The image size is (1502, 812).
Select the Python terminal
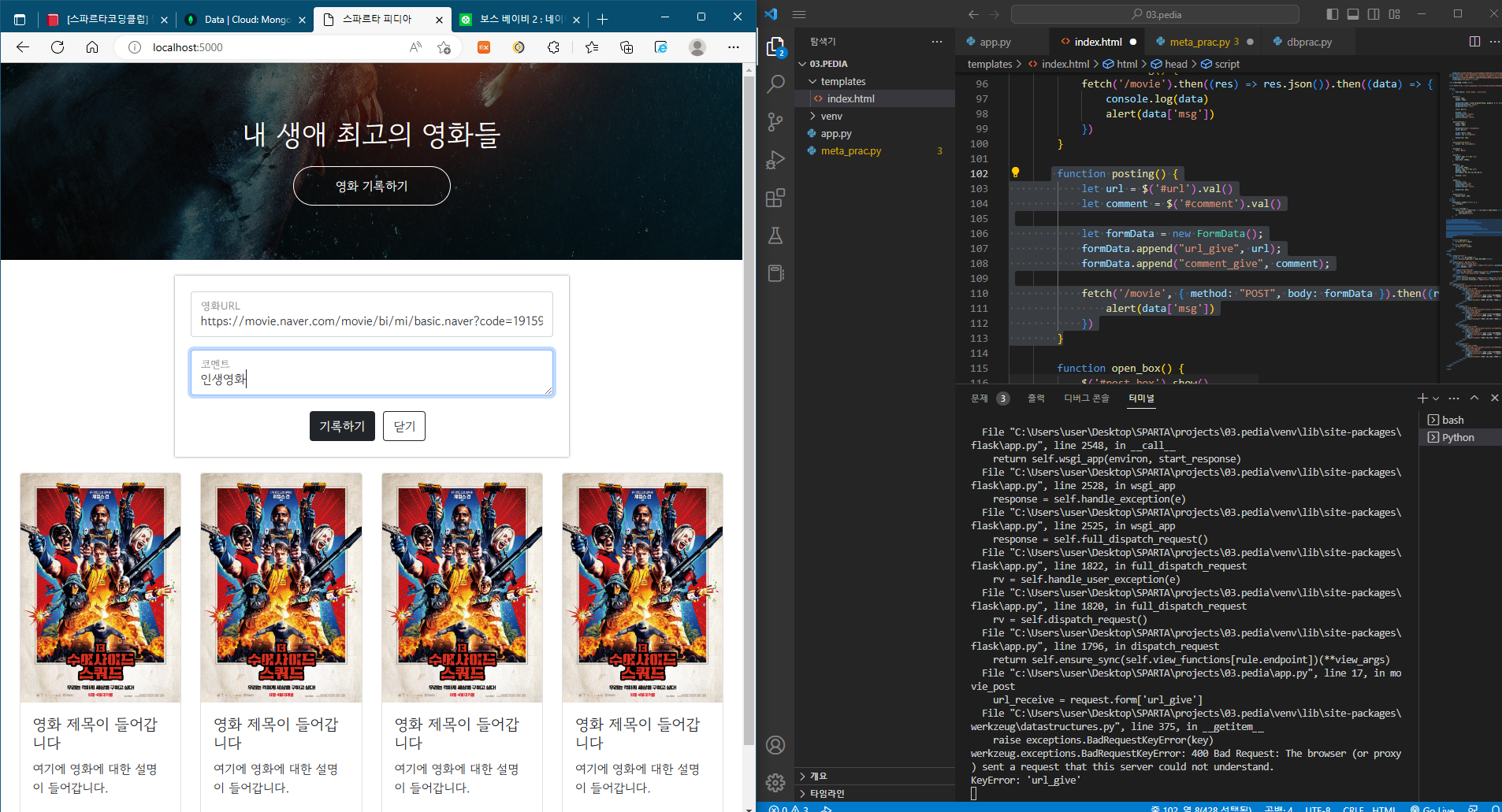click(1460, 437)
